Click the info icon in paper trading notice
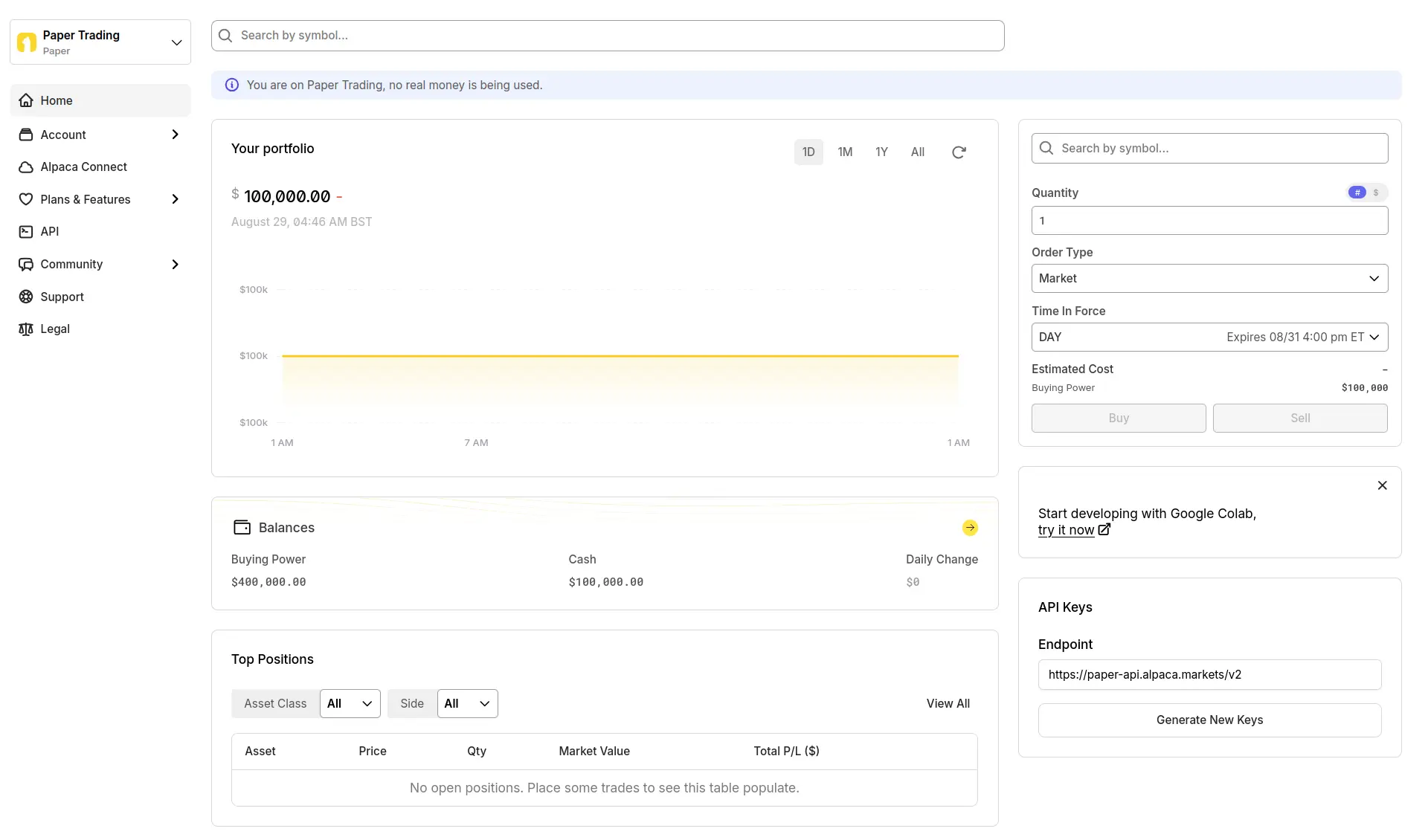The height and width of the screenshot is (840, 1428). [x=232, y=85]
